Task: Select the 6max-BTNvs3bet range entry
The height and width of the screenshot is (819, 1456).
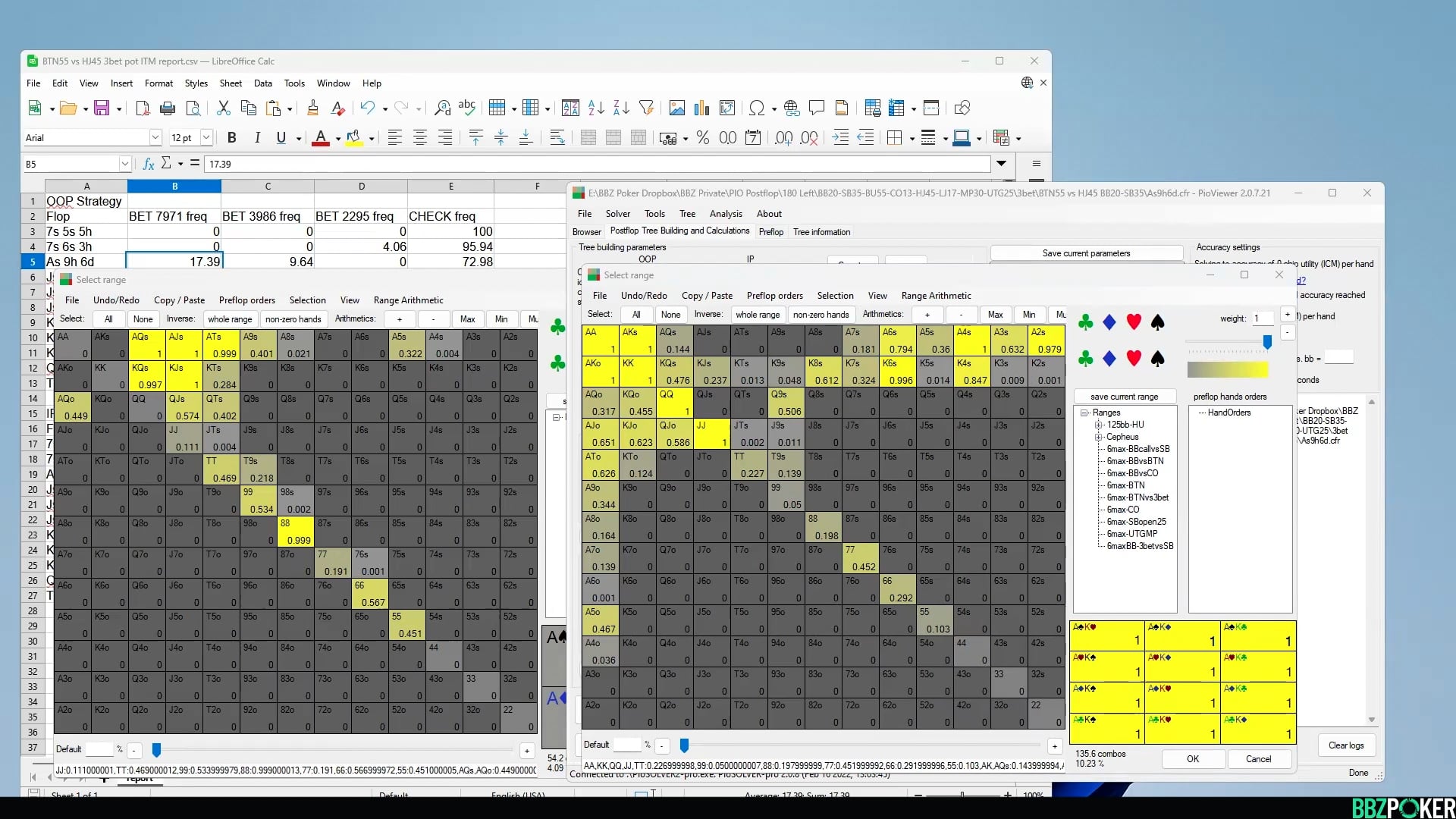Action: (1137, 497)
